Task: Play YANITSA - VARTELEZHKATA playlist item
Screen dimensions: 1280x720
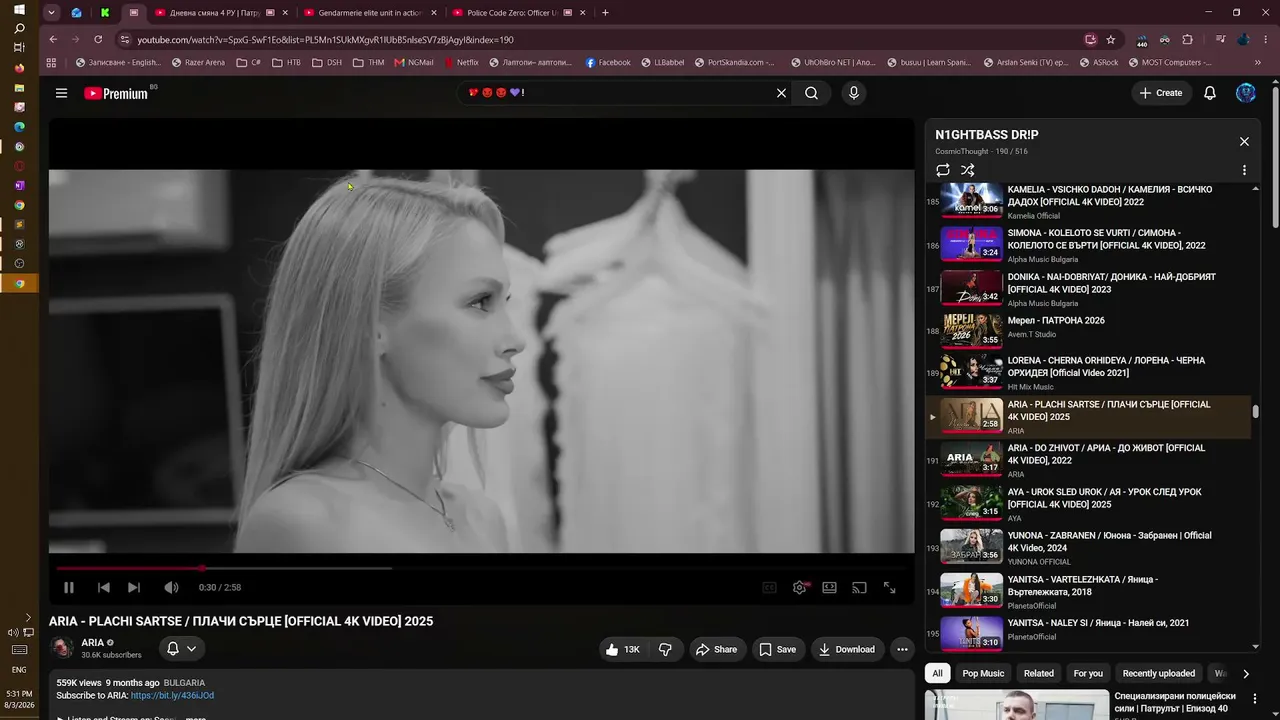Action: tap(1089, 592)
